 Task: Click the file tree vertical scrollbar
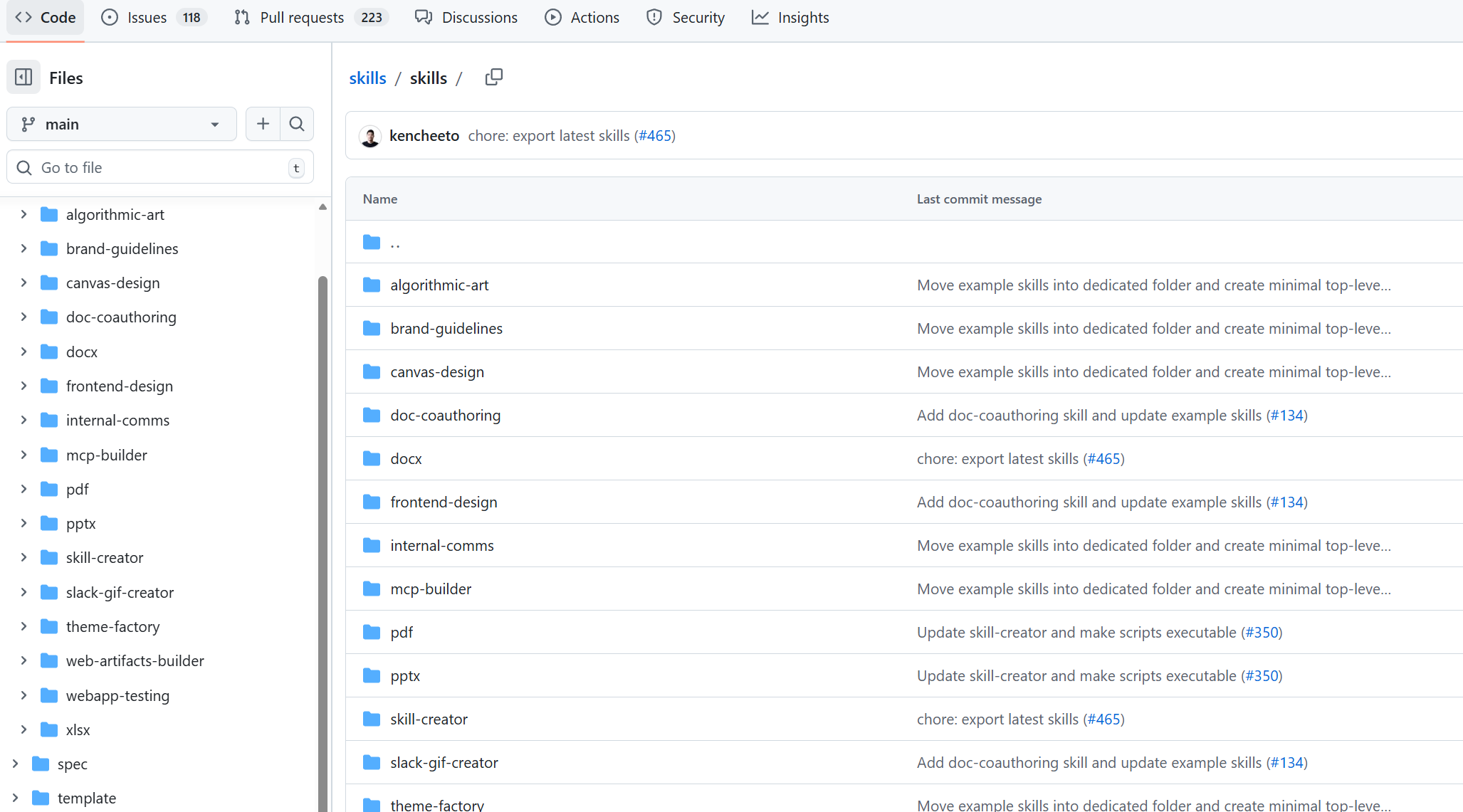(x=323, y=498)
